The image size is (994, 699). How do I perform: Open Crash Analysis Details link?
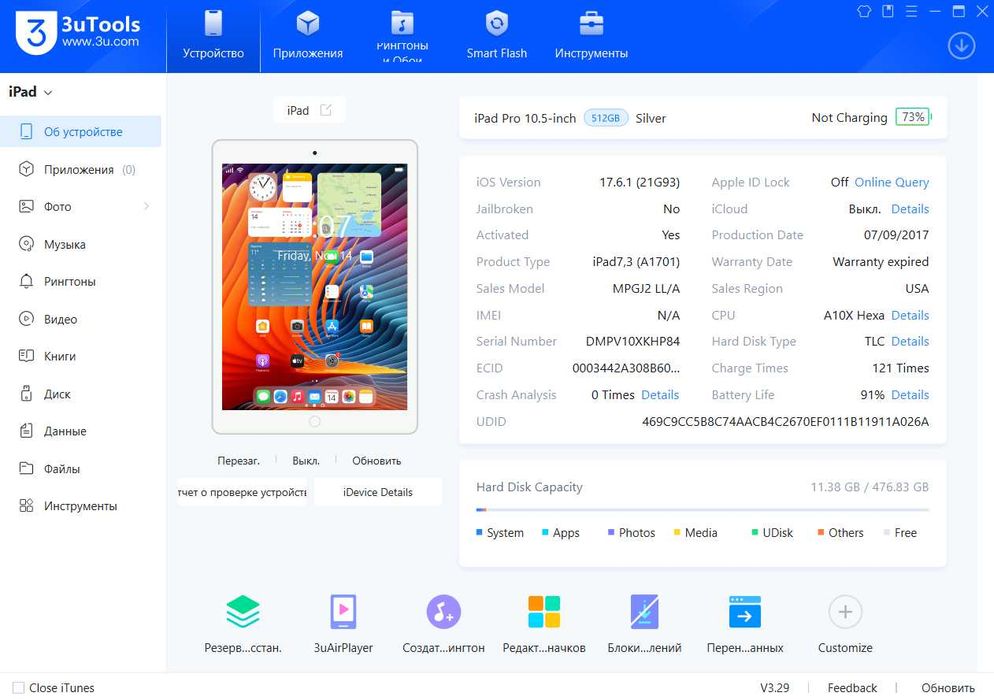pyautogui.click(x=660, y=395)
